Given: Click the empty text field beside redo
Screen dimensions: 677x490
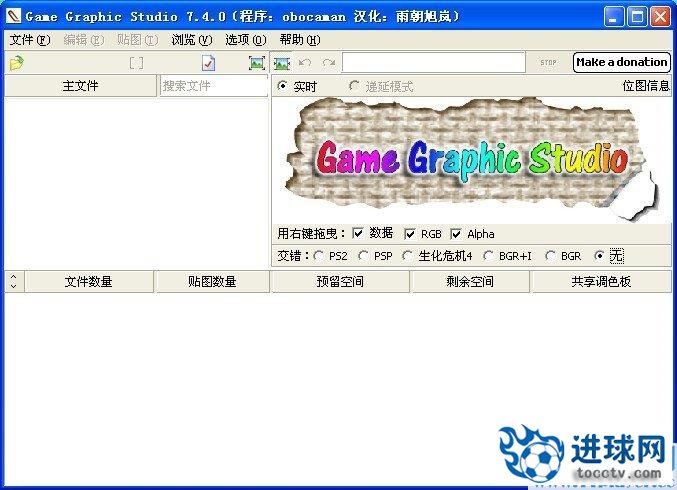Looking at the screenshot, I should click(x=433, y=63).
